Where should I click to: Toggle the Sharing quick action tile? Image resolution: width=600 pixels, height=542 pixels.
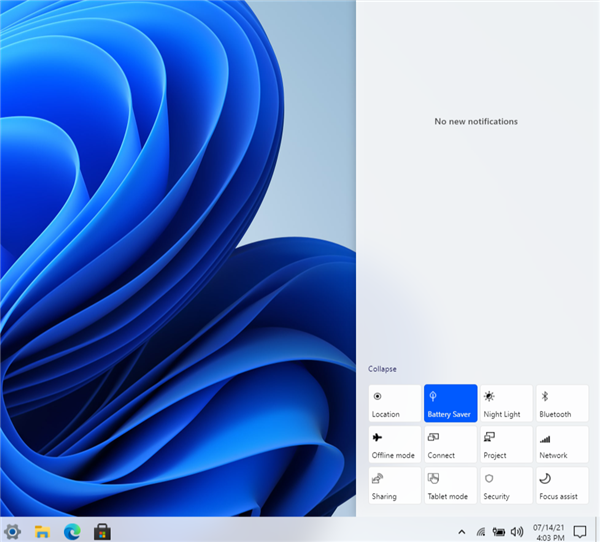(x=395, y=485)
